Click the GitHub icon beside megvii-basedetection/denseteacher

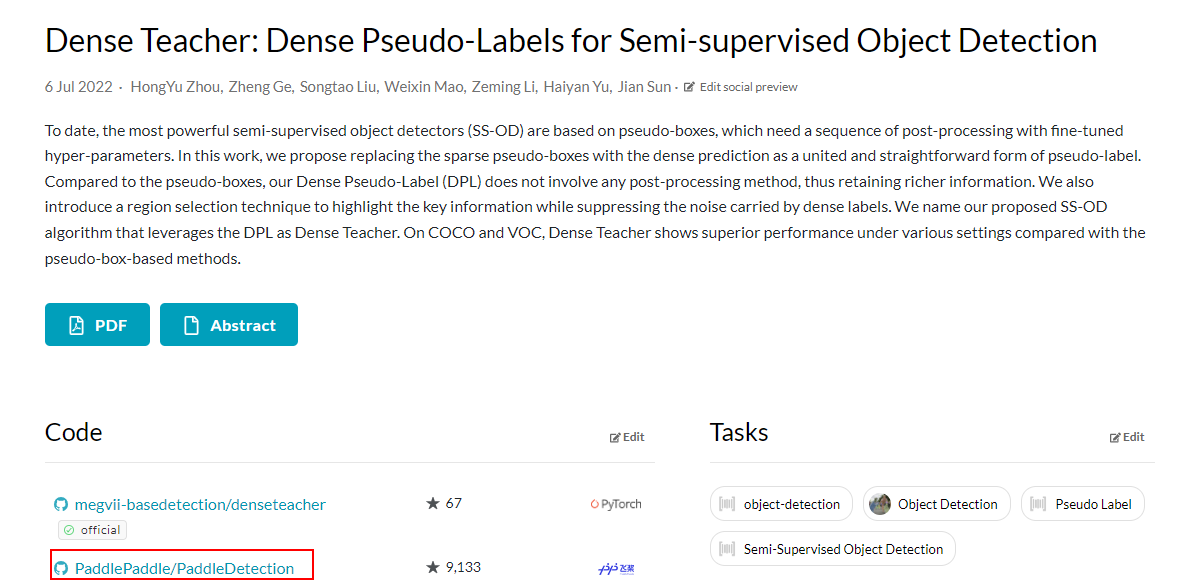61,504
